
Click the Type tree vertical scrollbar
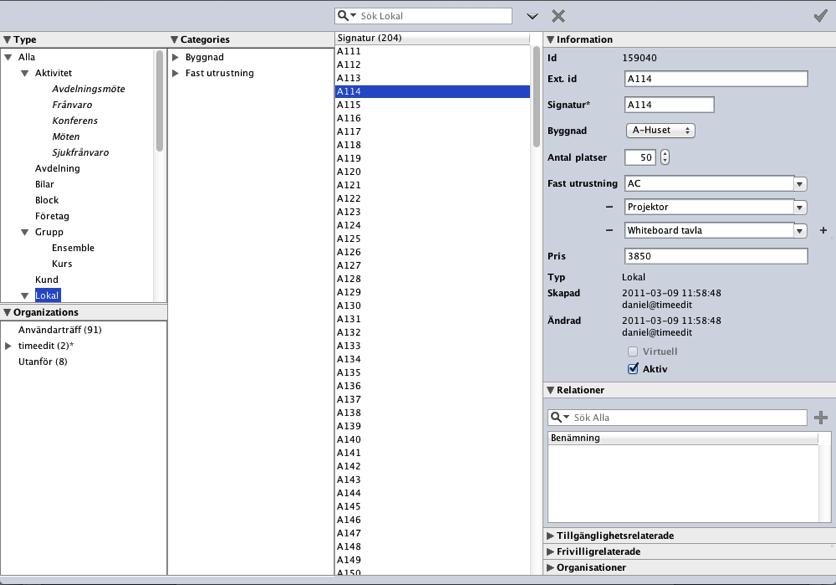pos(159,101)
